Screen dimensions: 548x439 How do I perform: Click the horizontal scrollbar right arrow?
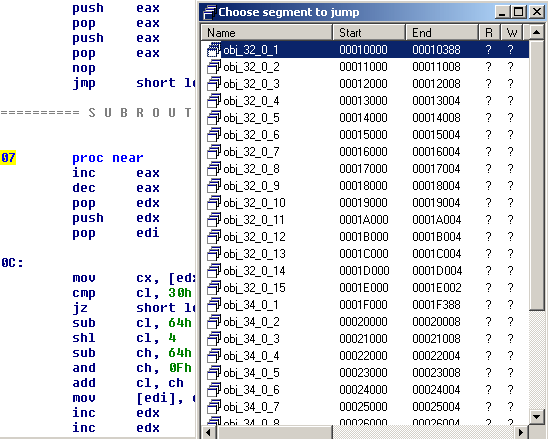click(521, 432)
